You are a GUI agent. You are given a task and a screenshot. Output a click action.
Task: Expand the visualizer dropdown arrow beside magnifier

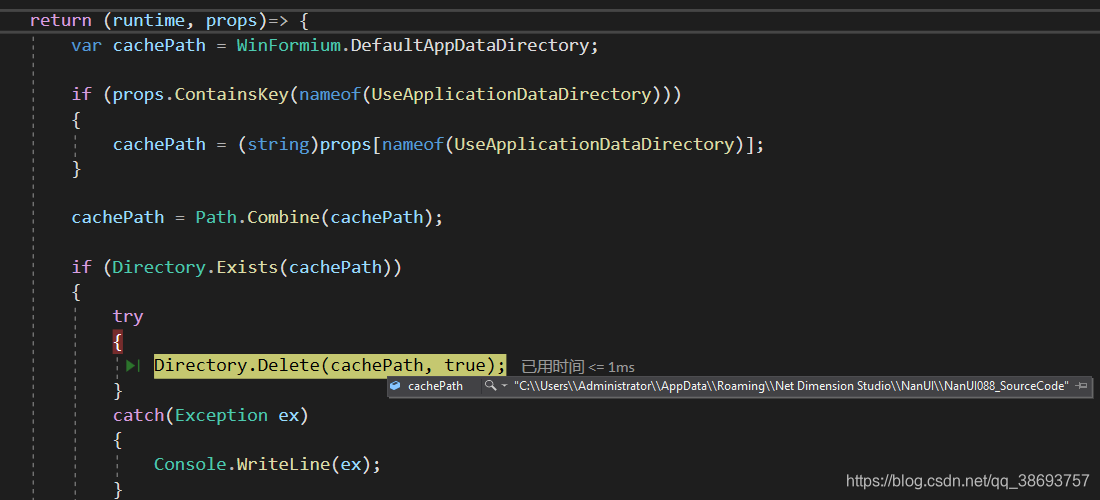pyautogui.click(x=504, y=386)
